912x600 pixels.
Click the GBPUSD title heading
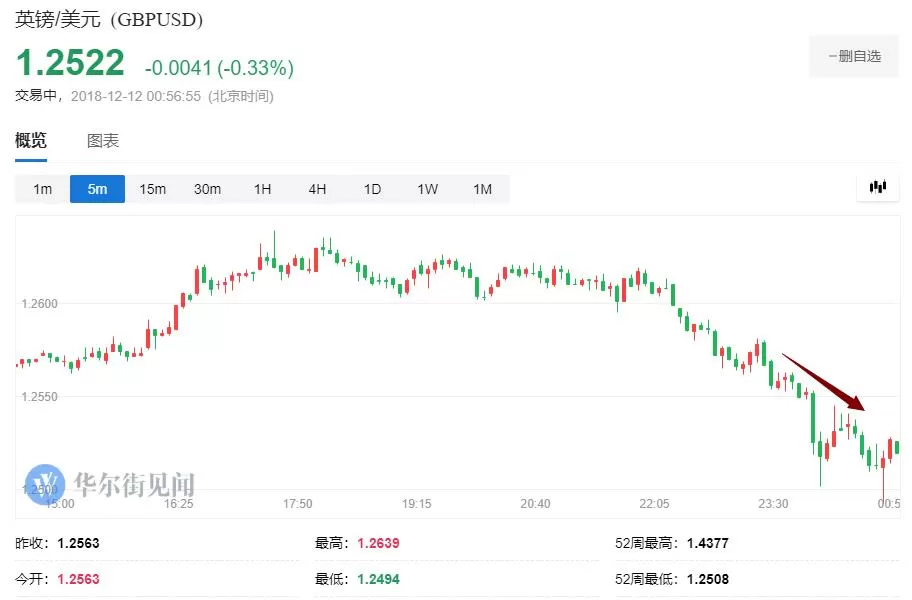tap(109, 19)
